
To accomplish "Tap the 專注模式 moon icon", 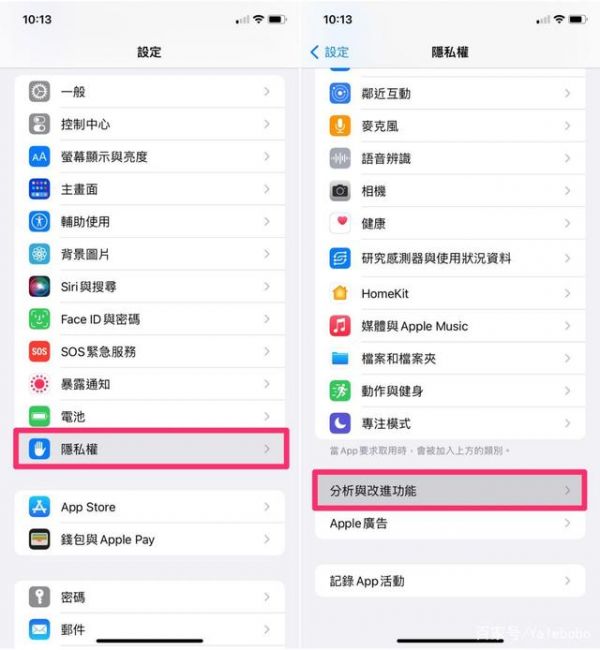I will click(340, 423).
